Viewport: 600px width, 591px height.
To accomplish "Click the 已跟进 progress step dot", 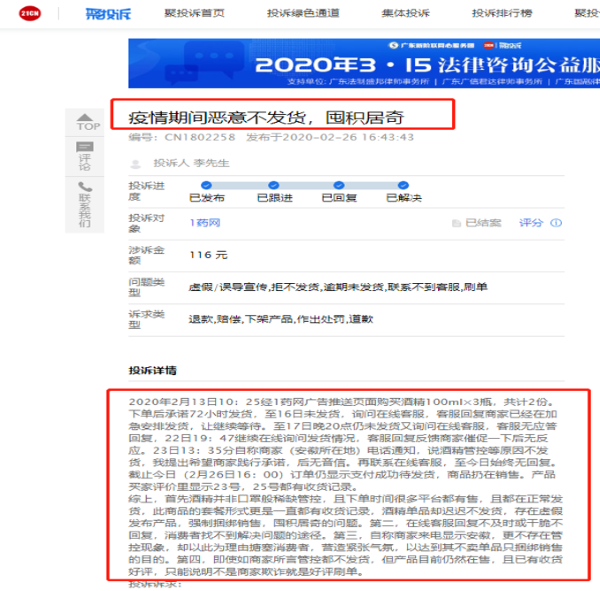I will 274,185.
